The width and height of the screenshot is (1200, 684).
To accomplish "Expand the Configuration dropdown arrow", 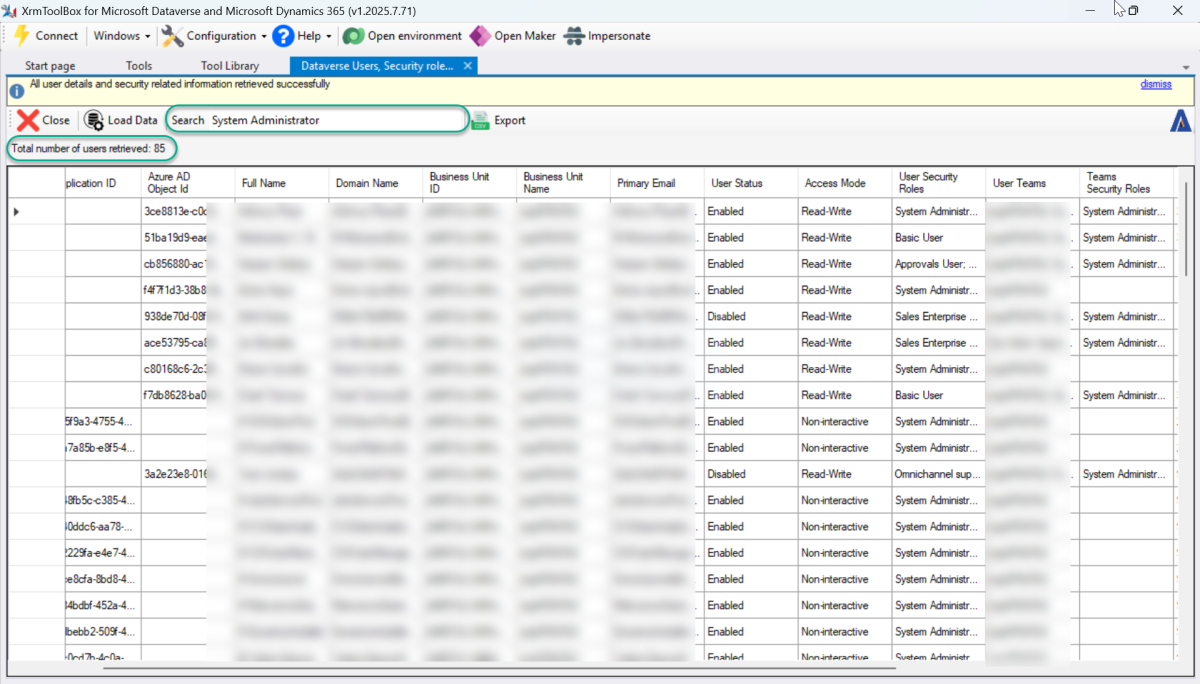I will coord(264,37).
